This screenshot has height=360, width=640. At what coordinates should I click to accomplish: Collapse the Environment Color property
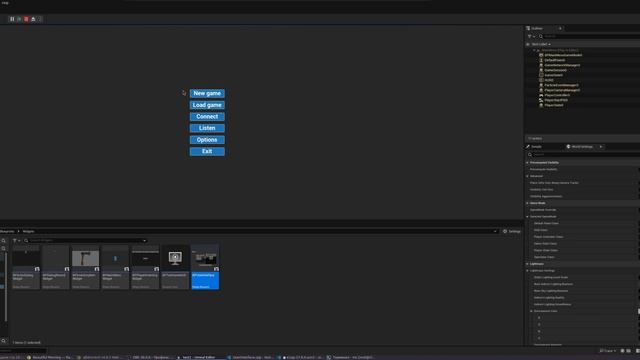pos(531,311)
